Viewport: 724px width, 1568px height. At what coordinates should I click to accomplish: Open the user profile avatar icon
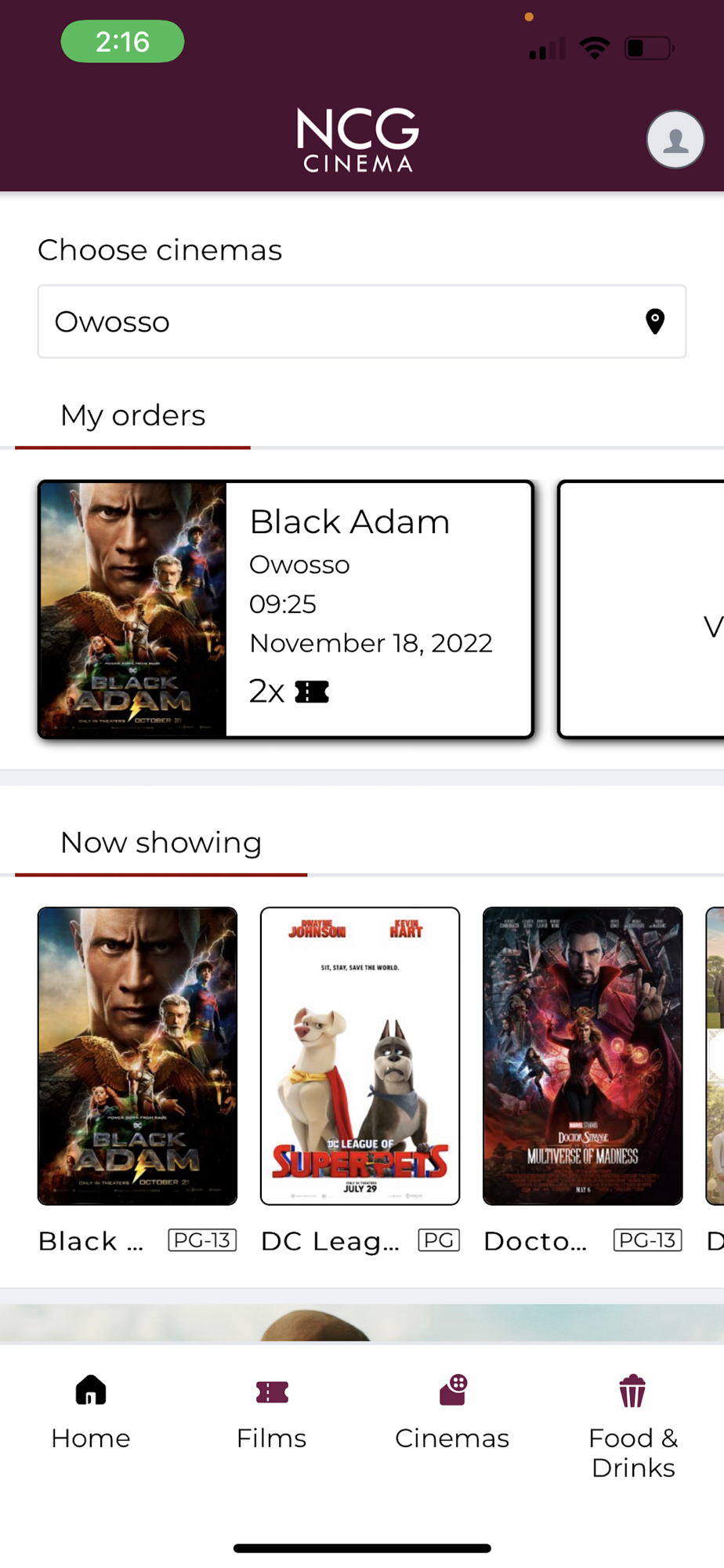[x=675, y=140]
